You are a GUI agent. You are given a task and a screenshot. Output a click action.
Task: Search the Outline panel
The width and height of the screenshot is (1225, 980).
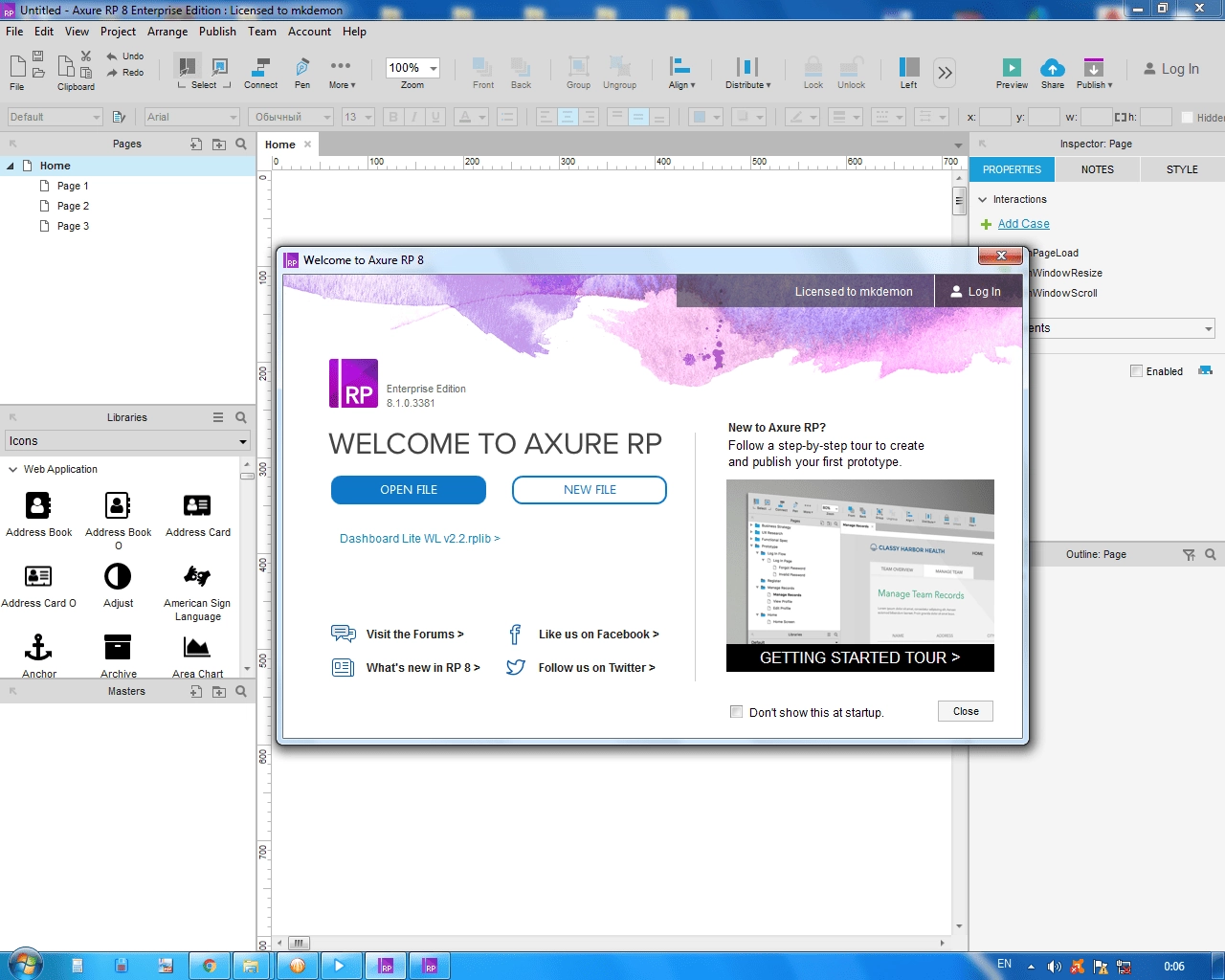[1211, 554]
